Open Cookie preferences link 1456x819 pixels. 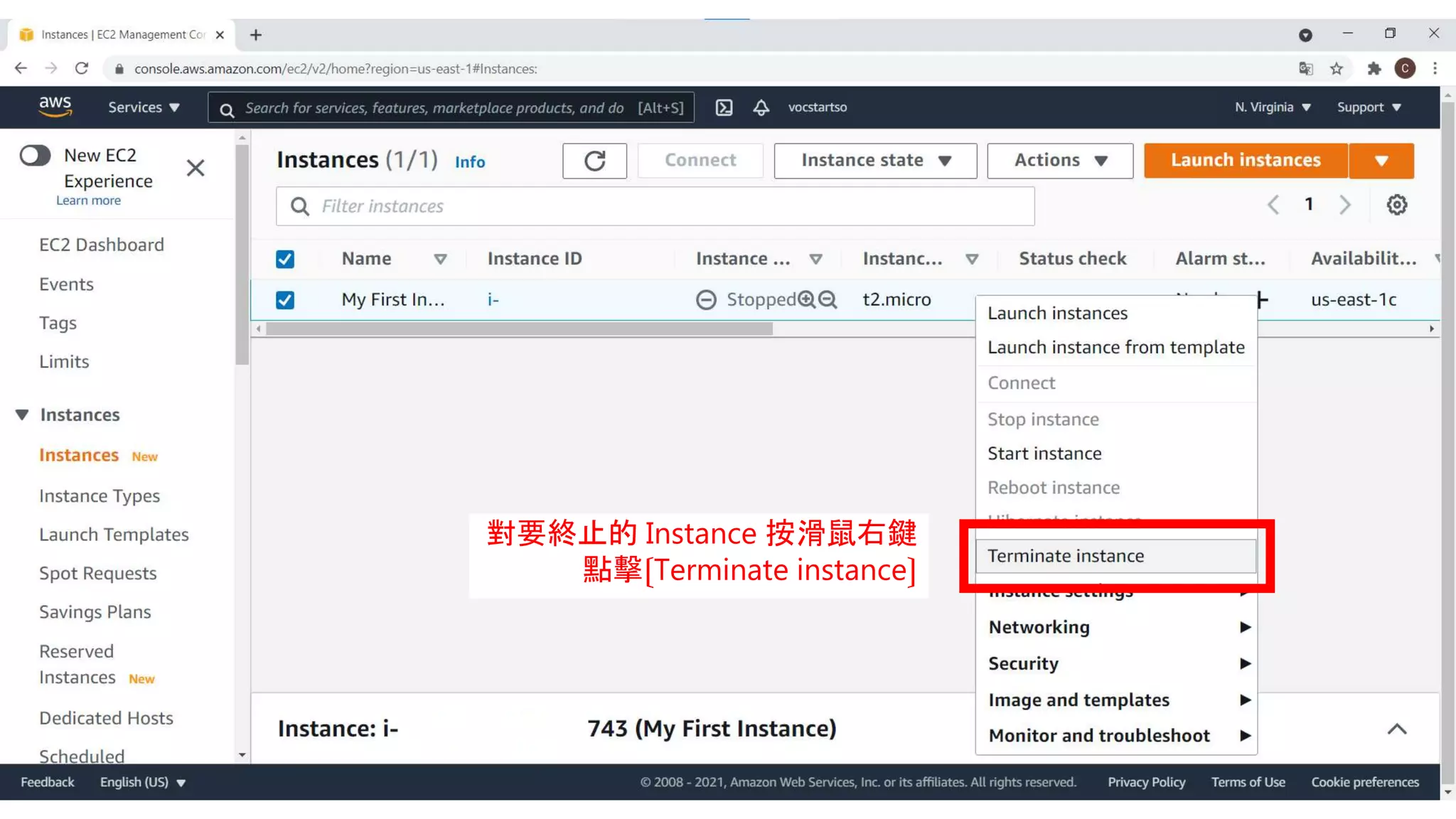[1365, 782]
